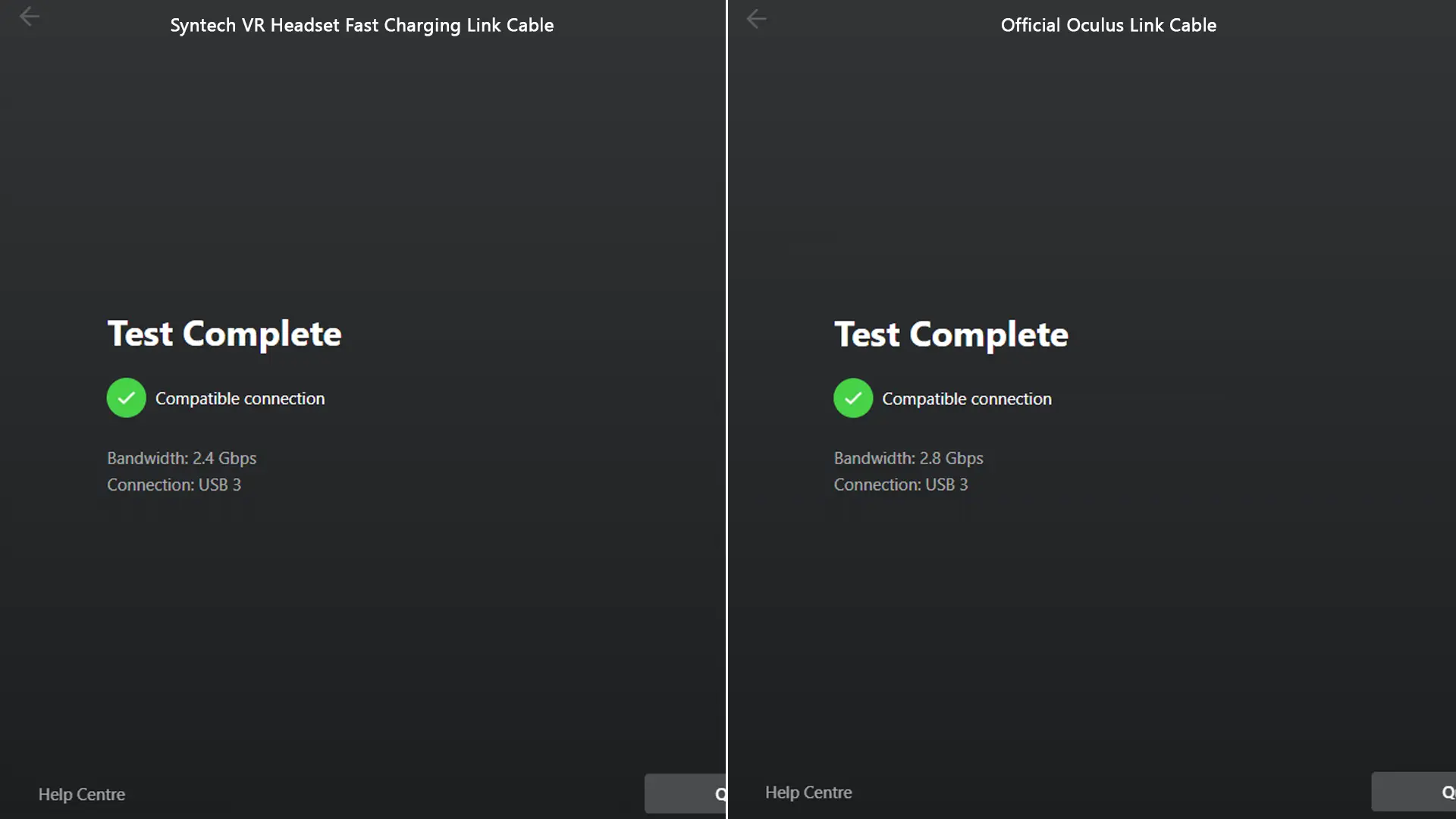The height and width of the screenshot is (819, 1456).
Task: Click Test Complete heading in Oculus panel
Action: (x=951, y=334)
